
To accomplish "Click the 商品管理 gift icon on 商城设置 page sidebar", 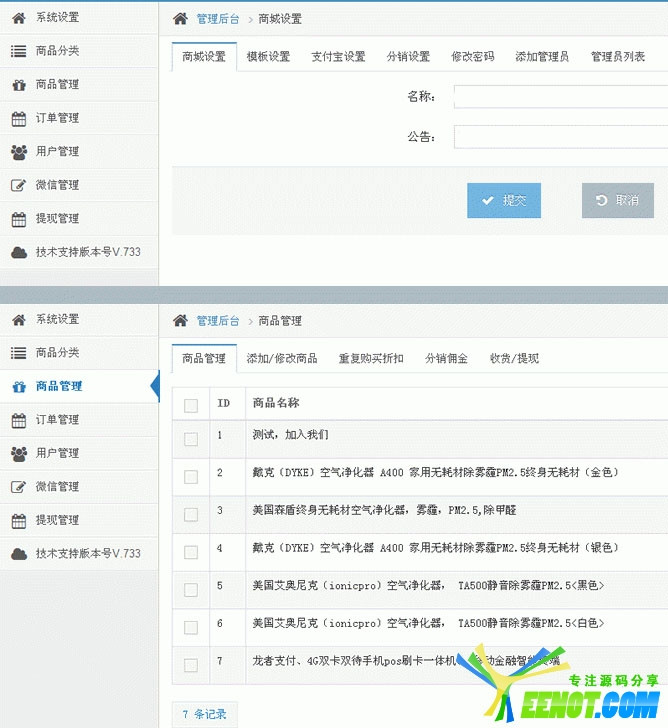I will (19, 85).
